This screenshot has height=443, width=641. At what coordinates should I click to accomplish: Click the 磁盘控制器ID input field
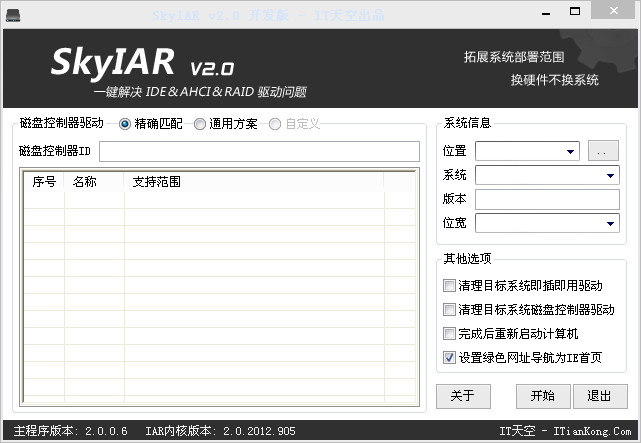[259, 151]
